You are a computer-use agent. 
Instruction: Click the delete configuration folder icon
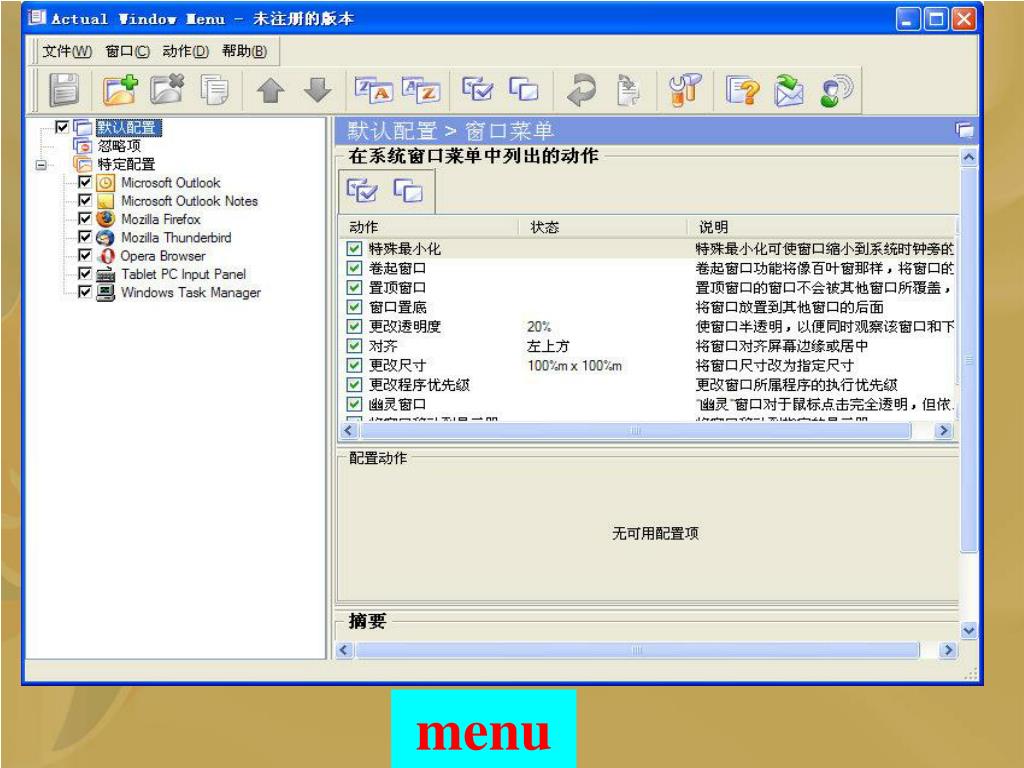pos(167,89)
